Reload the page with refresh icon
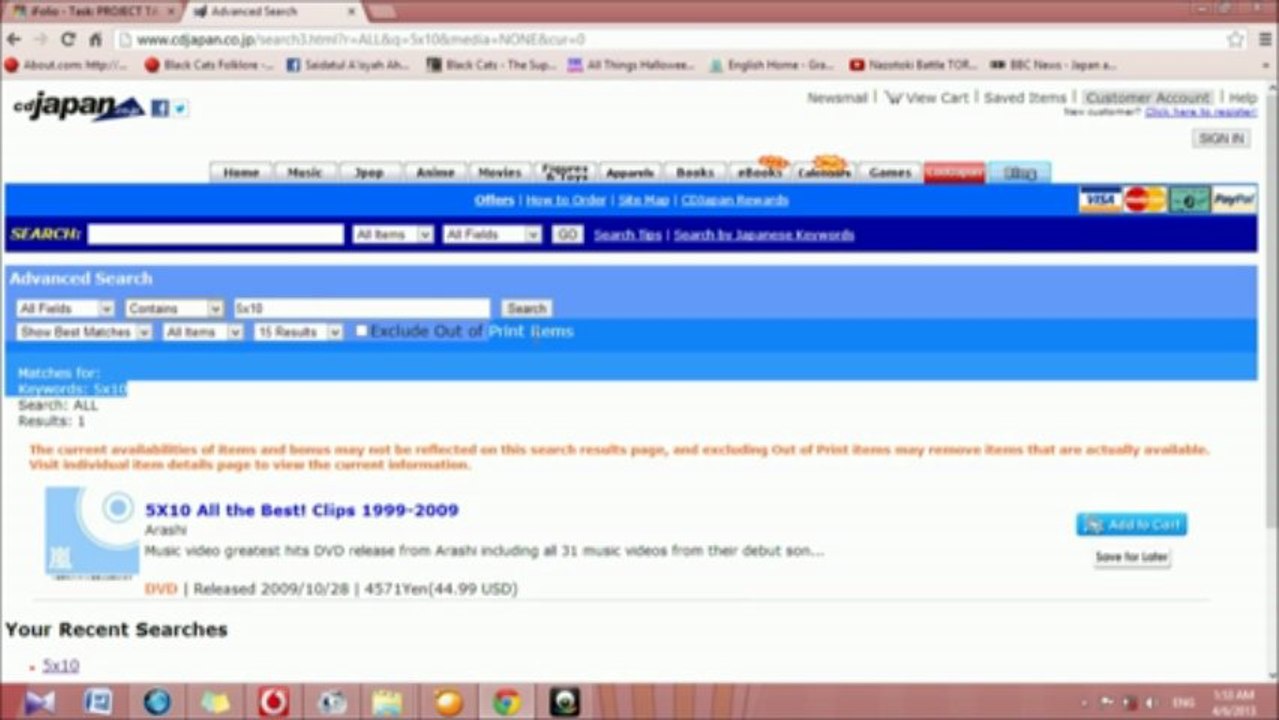Image resolution: width=1279 pixels, height=720 pixels. 68,40
